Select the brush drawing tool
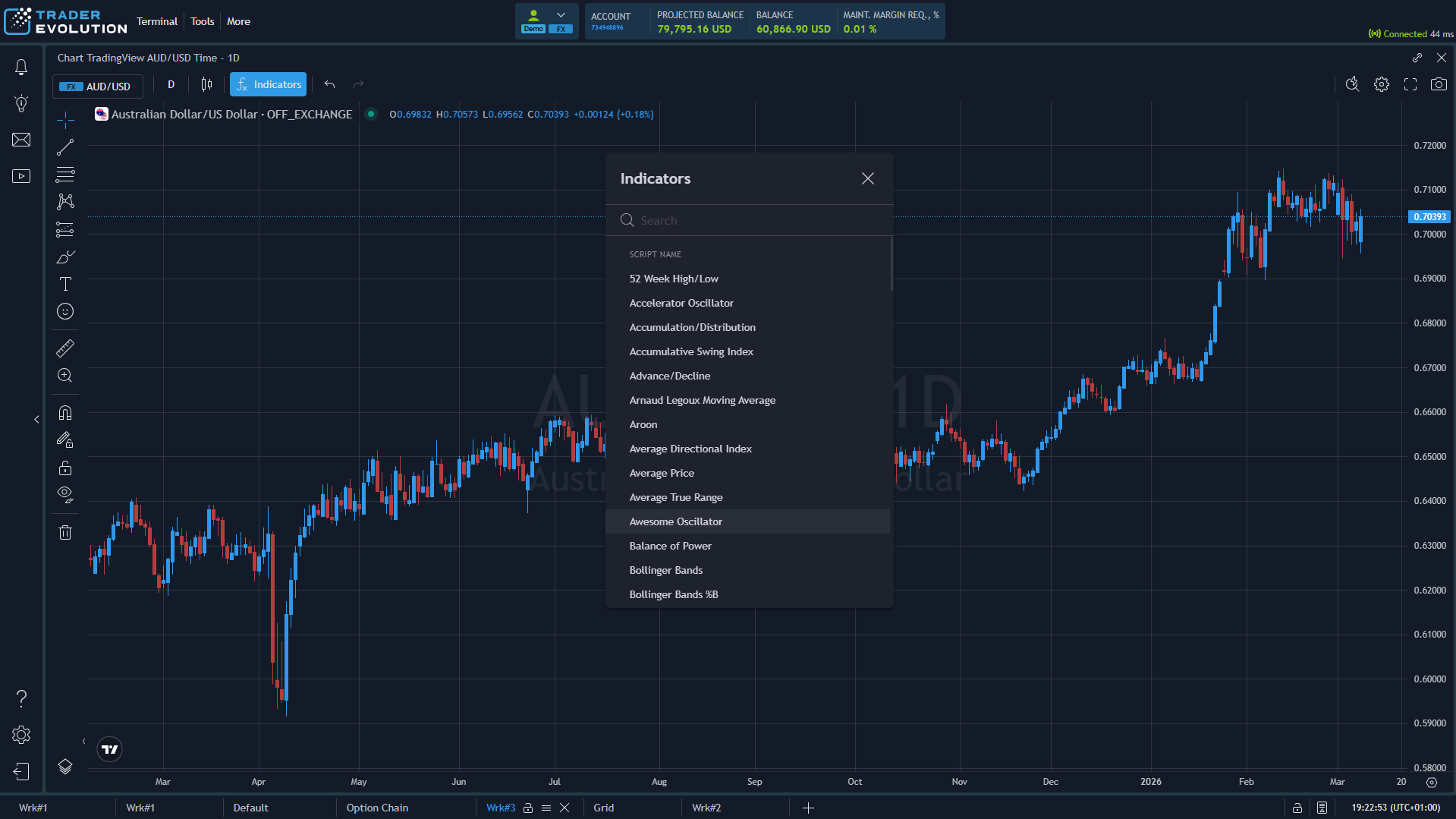 (65, 257)
